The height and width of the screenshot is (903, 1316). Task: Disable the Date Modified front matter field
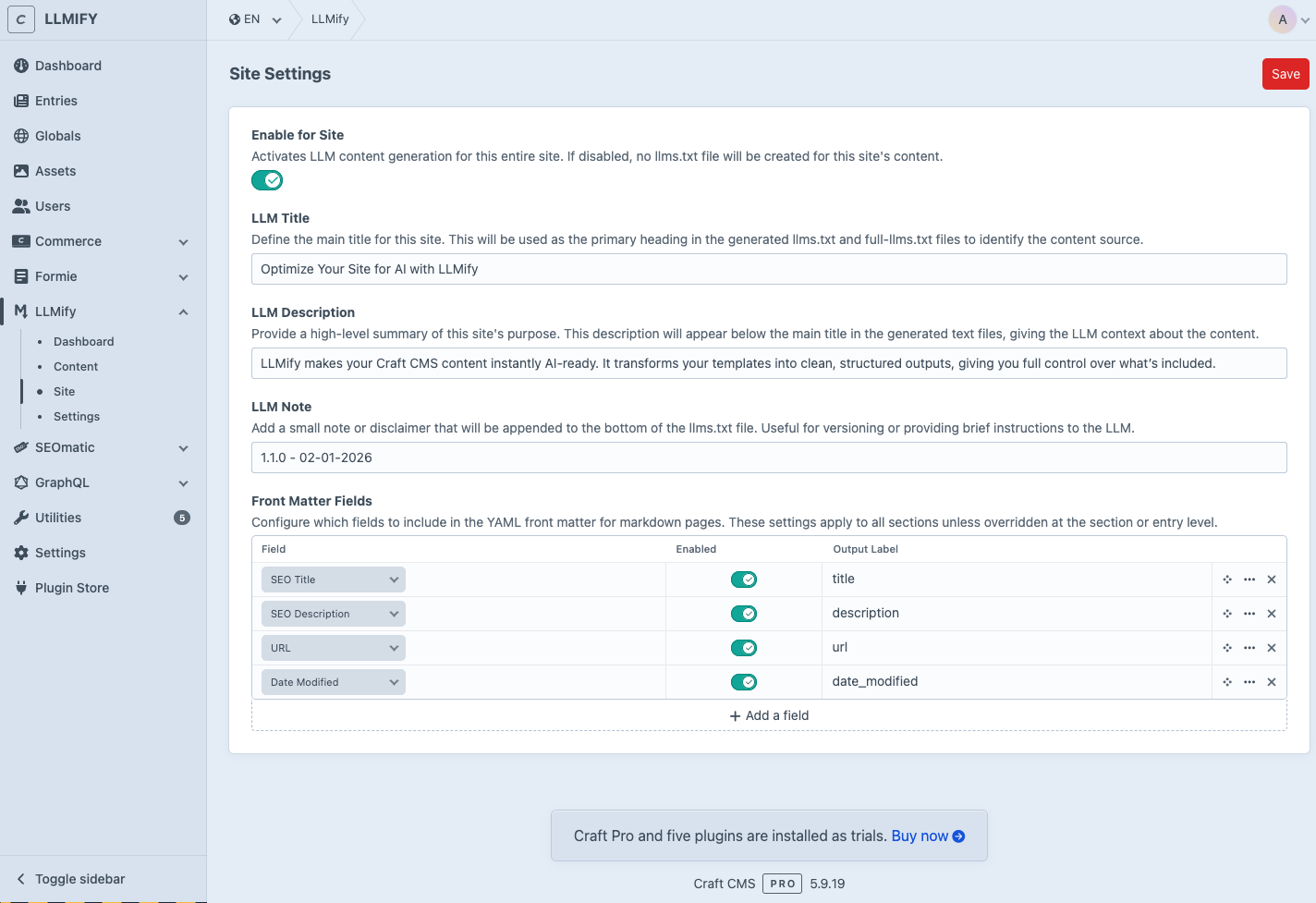744,682
